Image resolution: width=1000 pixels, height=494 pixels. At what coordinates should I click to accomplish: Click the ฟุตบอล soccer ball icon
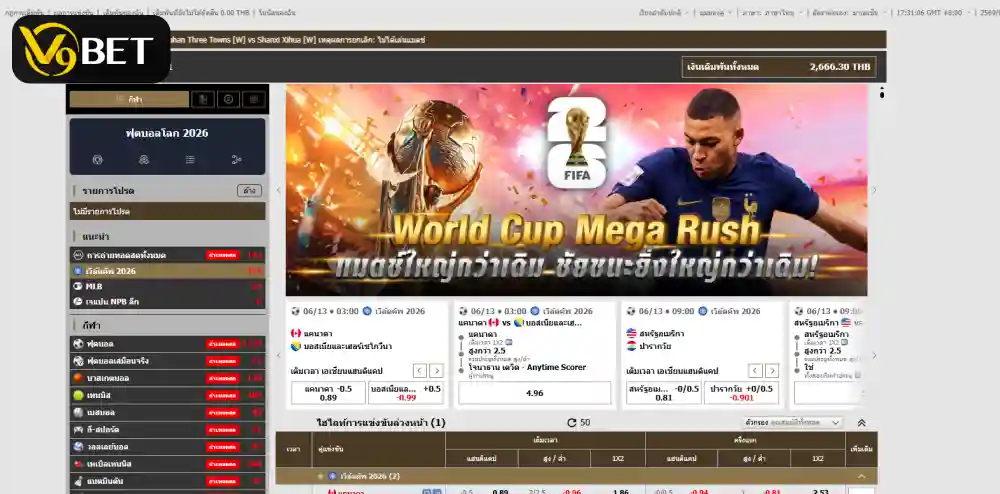[78, 344]
